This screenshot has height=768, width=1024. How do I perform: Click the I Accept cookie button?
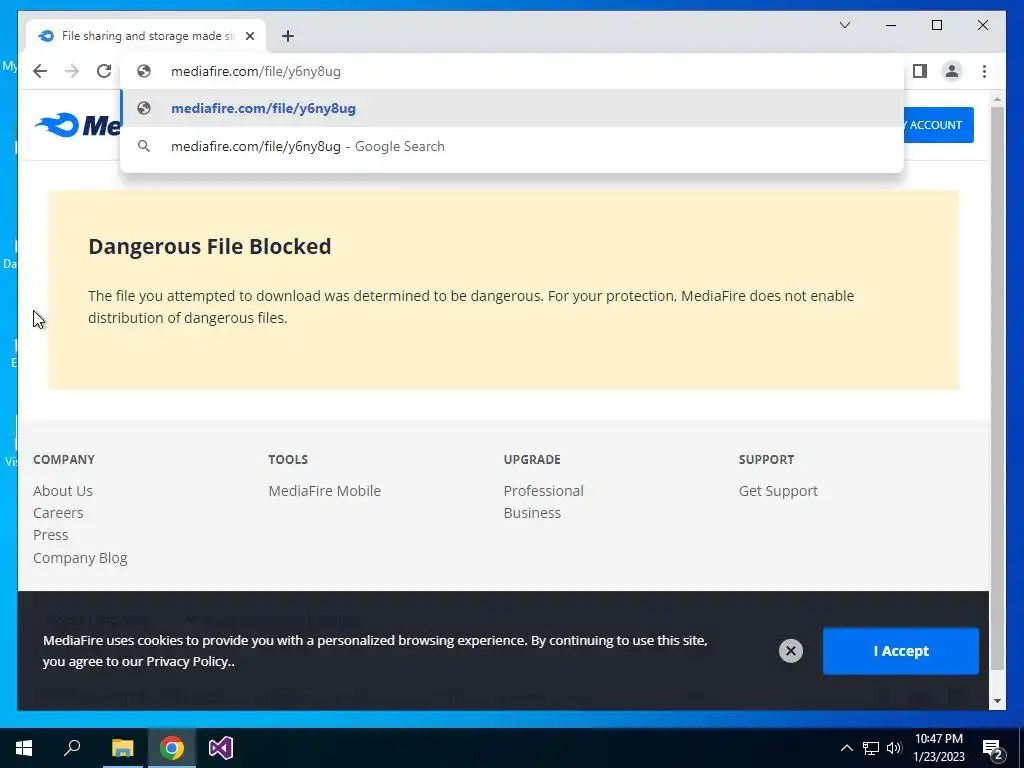pos(901,651)
